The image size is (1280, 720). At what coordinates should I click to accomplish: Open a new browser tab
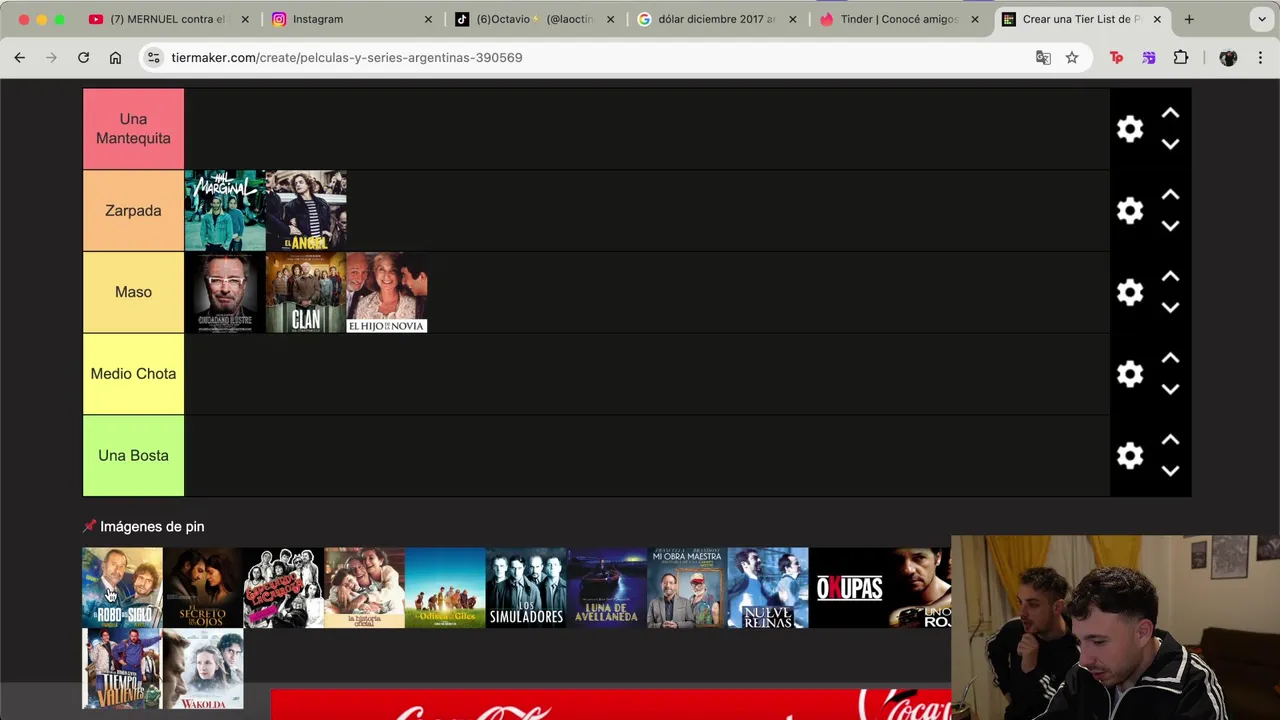point(1189,19)
